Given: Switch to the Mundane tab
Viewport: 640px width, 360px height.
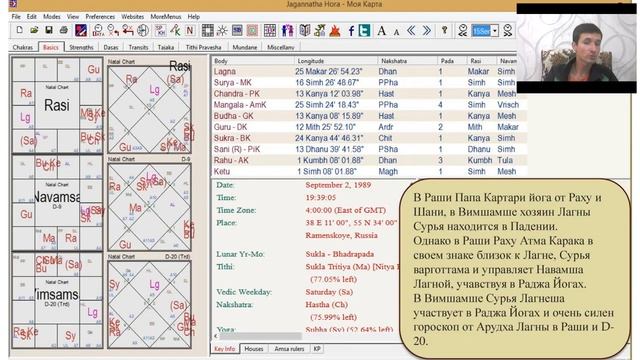Looking at the screenshot, I should tap(245, 47).
